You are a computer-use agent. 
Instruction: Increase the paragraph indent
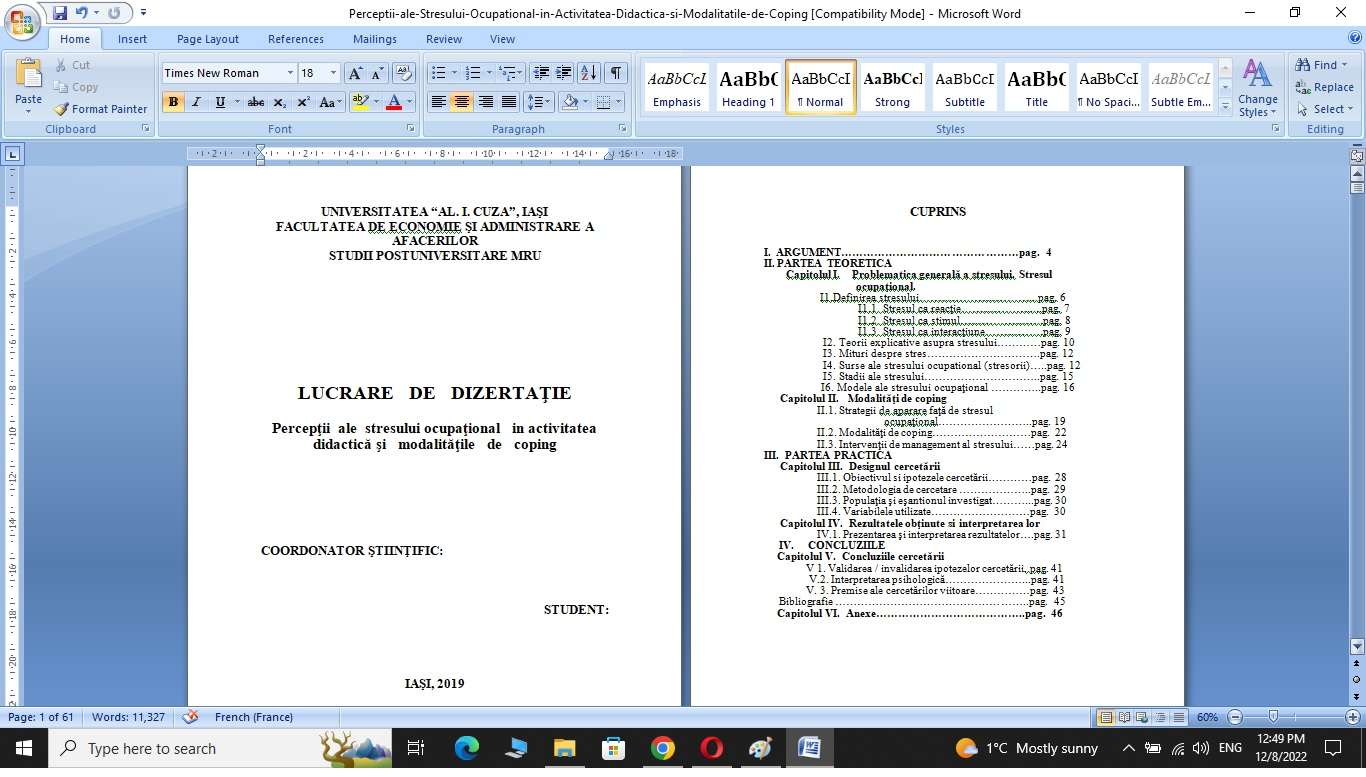(x=564, y=73)
